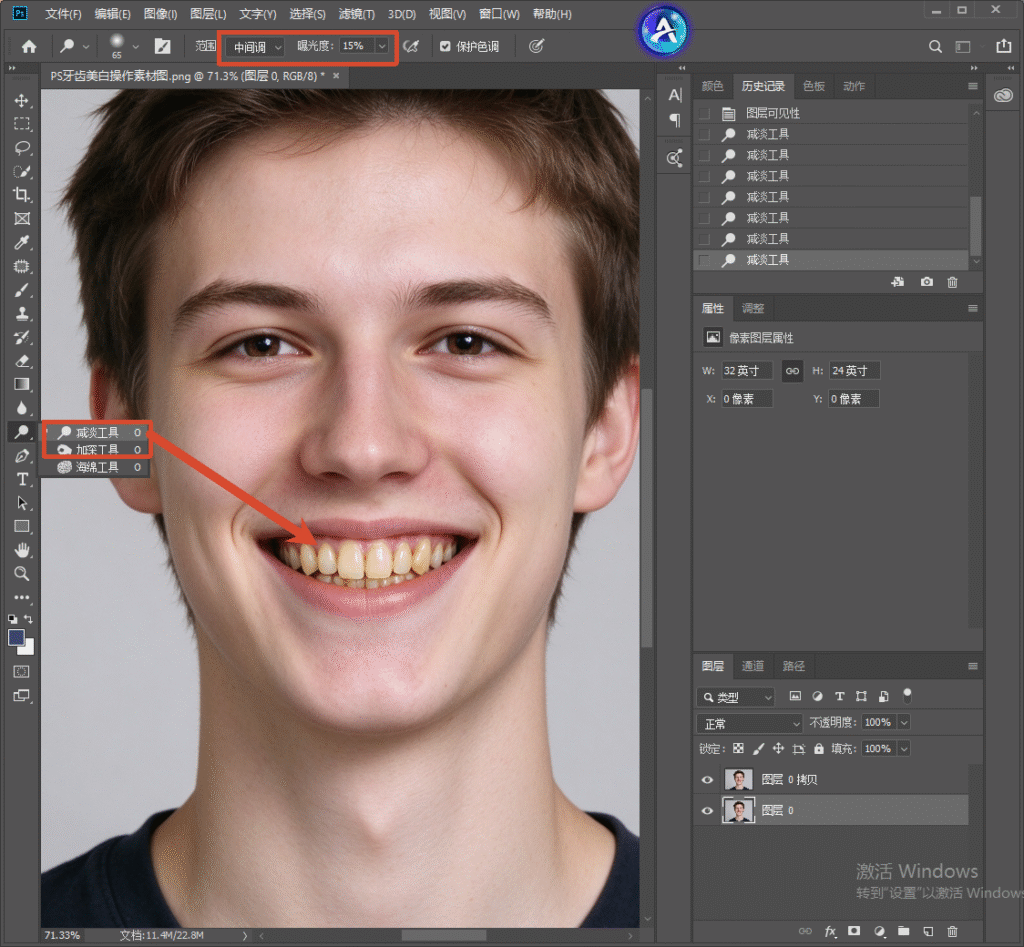The height and width of the screenshot is (947, 1024).
Task: Select the Move tool
Action: pyautogui.click(x=22, y=100)
